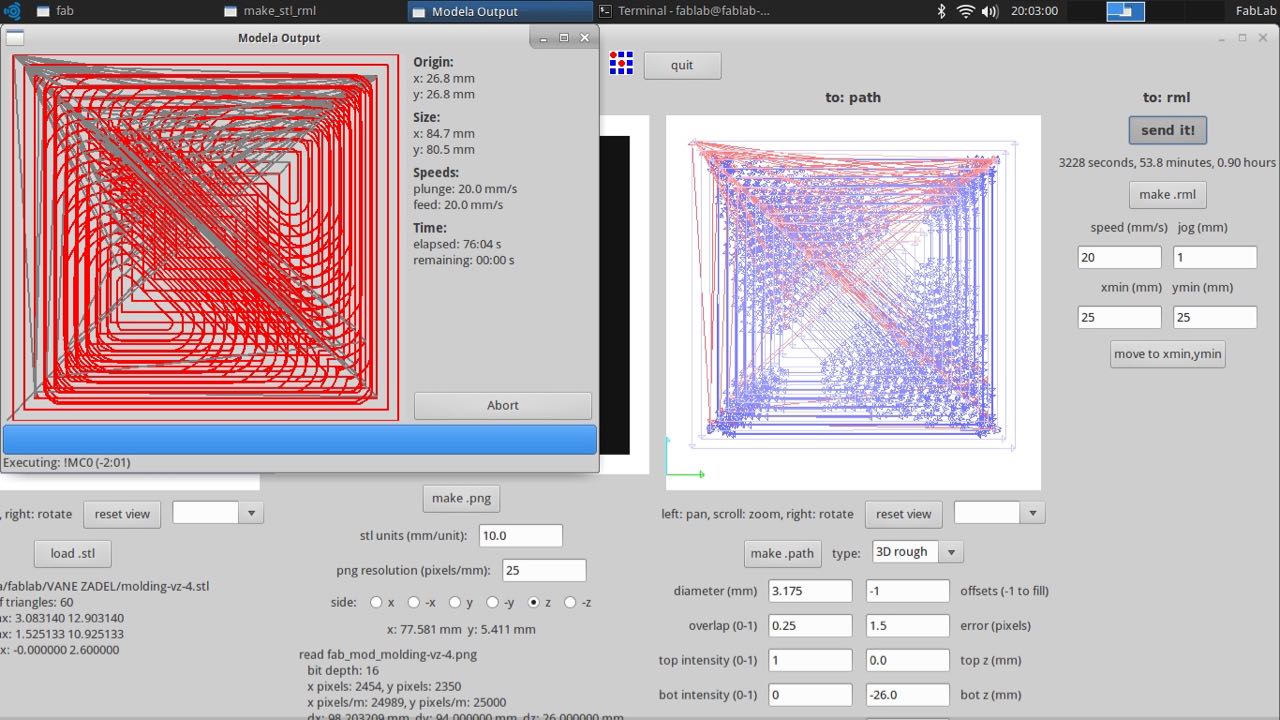
Task: Click the "feed: 20.0 mm/s" text
Action: point(458,205)
